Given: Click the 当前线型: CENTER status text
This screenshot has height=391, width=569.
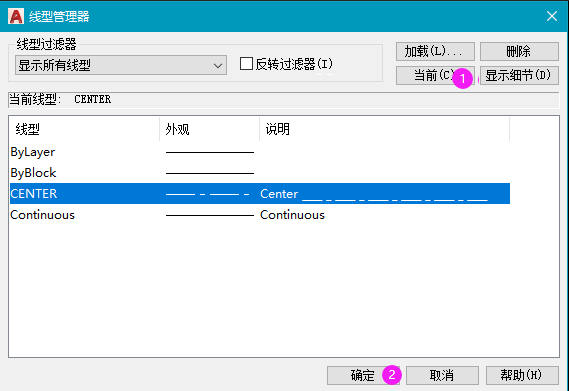Looking at the screenshot, I should [60, 99].
